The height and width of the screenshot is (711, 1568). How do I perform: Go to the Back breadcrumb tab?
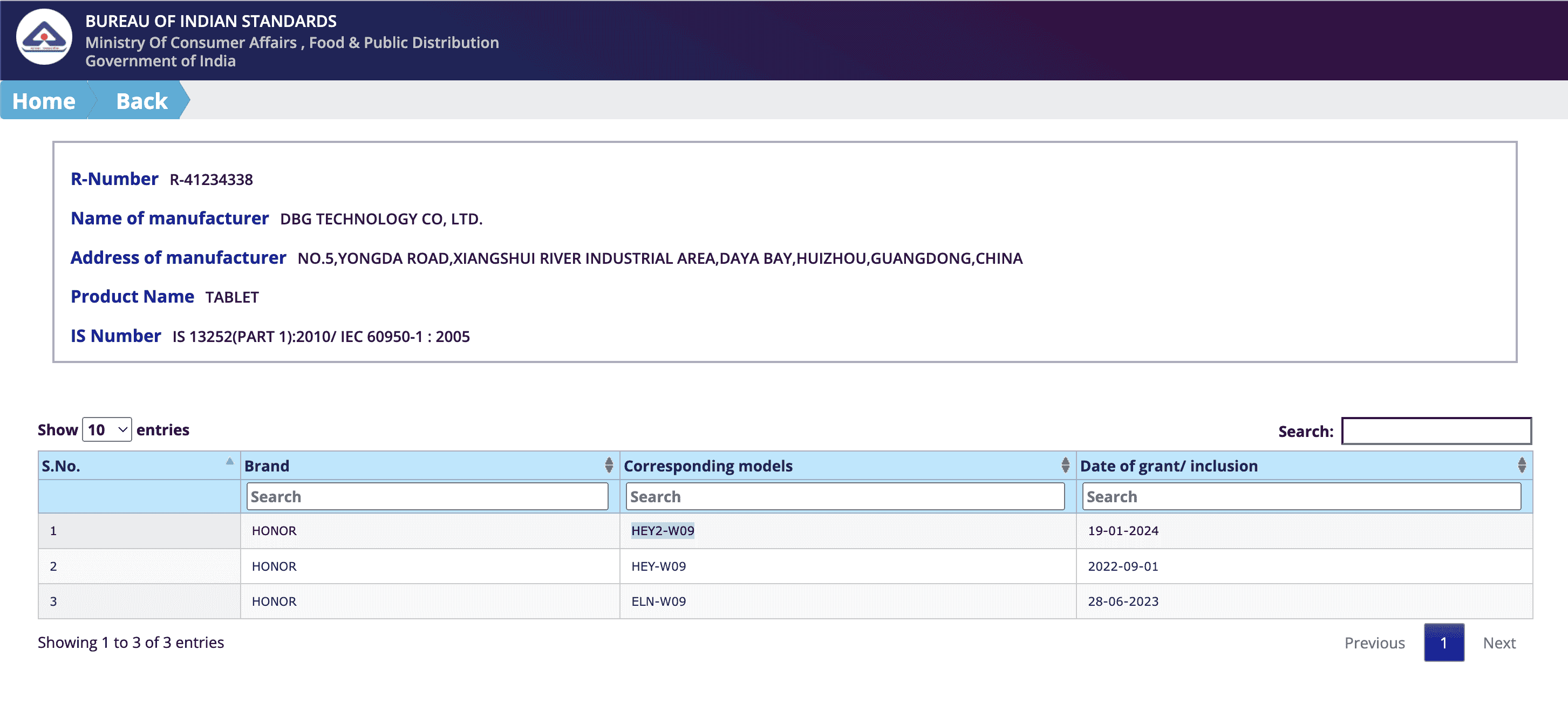[x=141, y=101]
